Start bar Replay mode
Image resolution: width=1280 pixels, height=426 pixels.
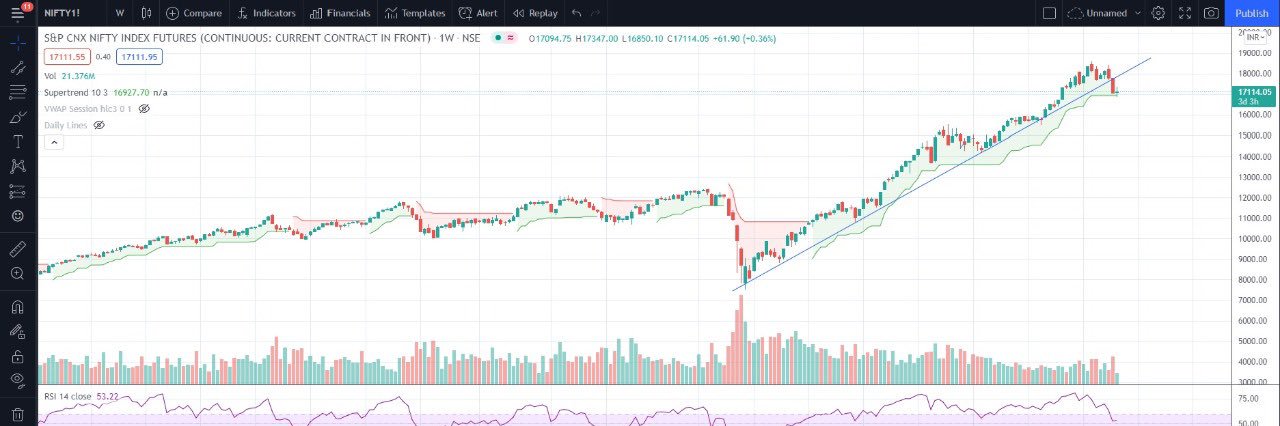click(x=535, y=13)
